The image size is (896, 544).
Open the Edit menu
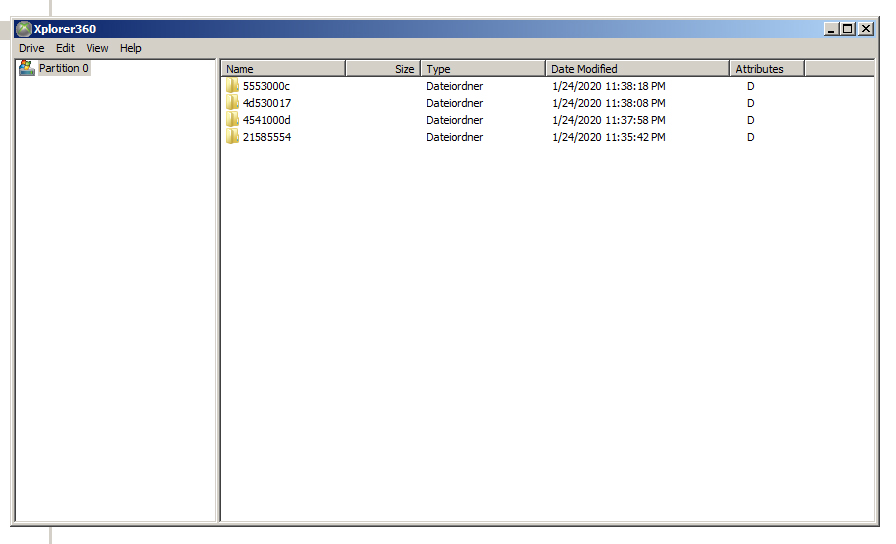click(65, 48)
